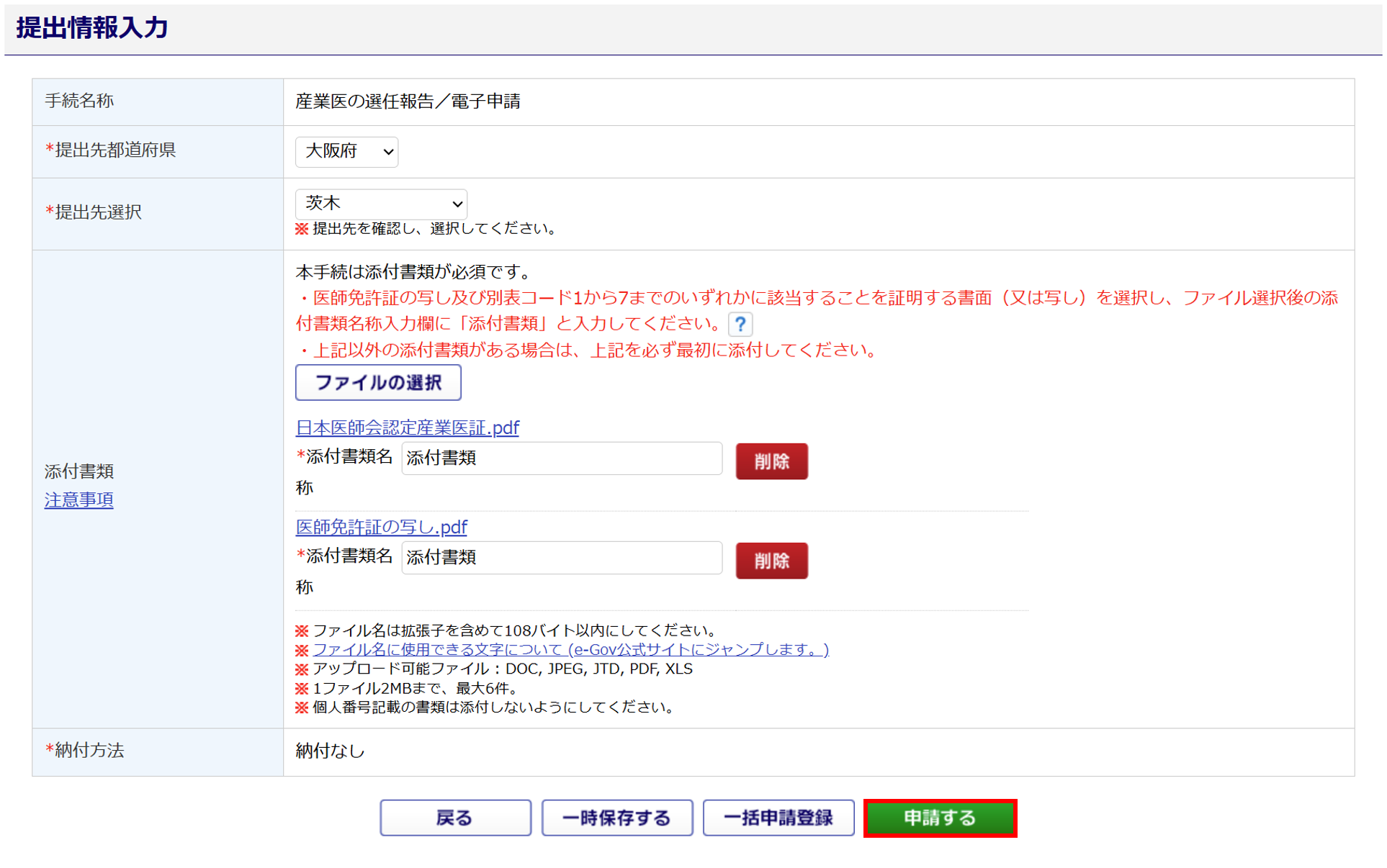Click the 一時保存する button

click(616, 818)
